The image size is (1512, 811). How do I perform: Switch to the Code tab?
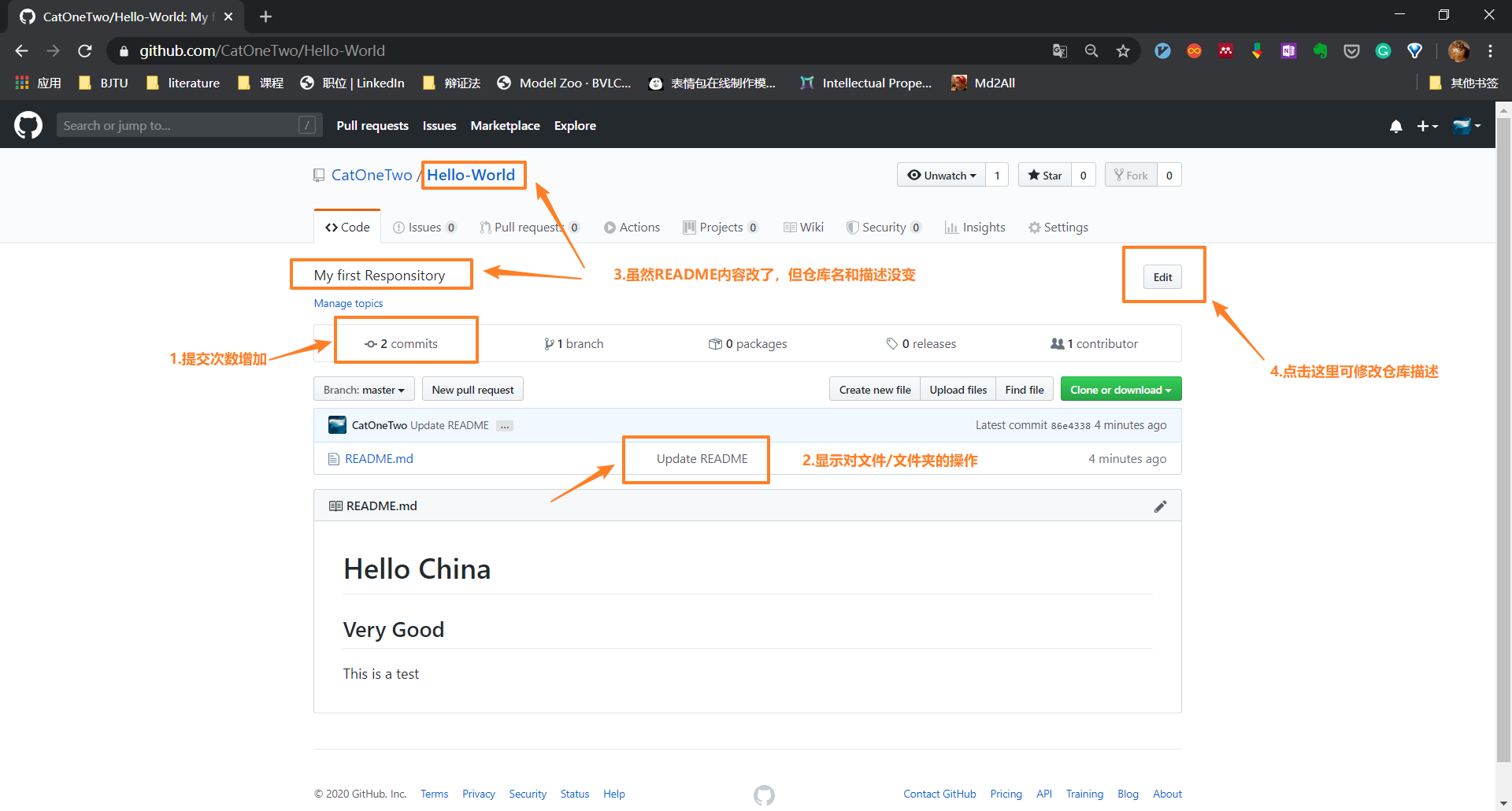point(347,227)
